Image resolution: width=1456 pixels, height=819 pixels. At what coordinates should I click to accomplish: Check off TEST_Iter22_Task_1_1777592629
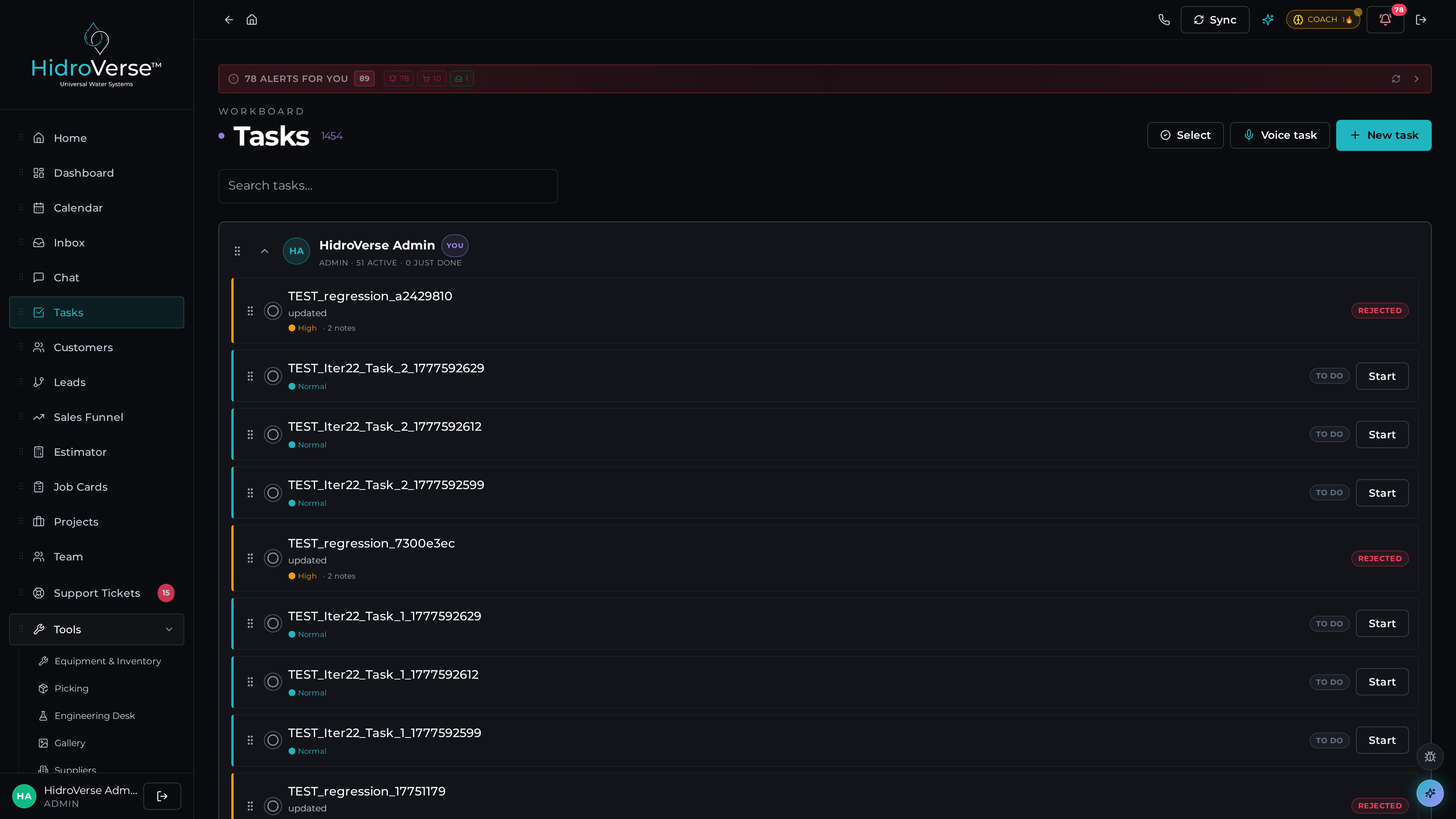[x=273, y=623]
